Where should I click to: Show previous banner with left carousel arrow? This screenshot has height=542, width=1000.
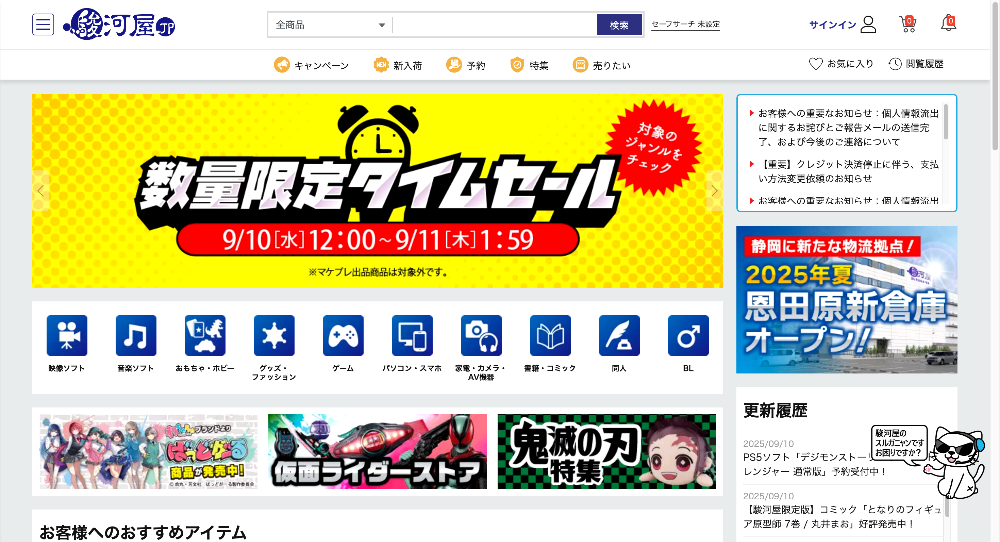tap(41, 190)
